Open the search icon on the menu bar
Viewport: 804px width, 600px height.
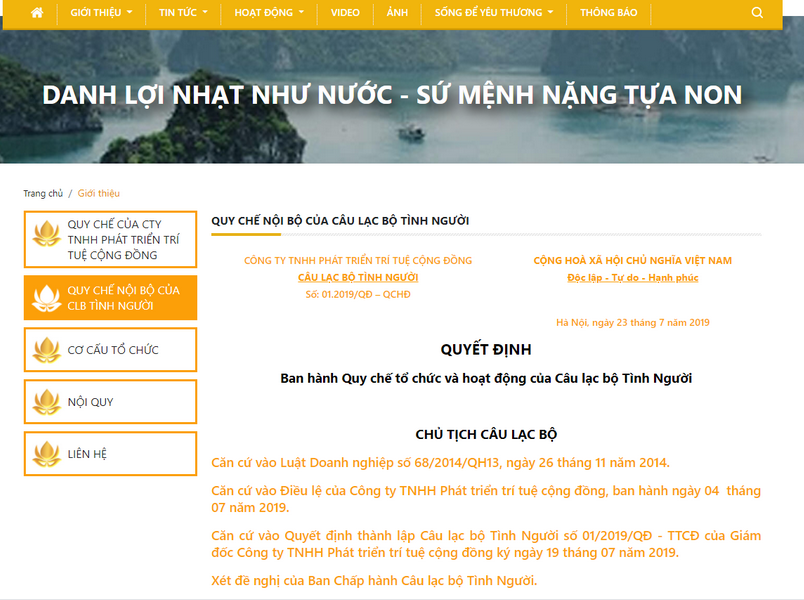tap(756, 13)
